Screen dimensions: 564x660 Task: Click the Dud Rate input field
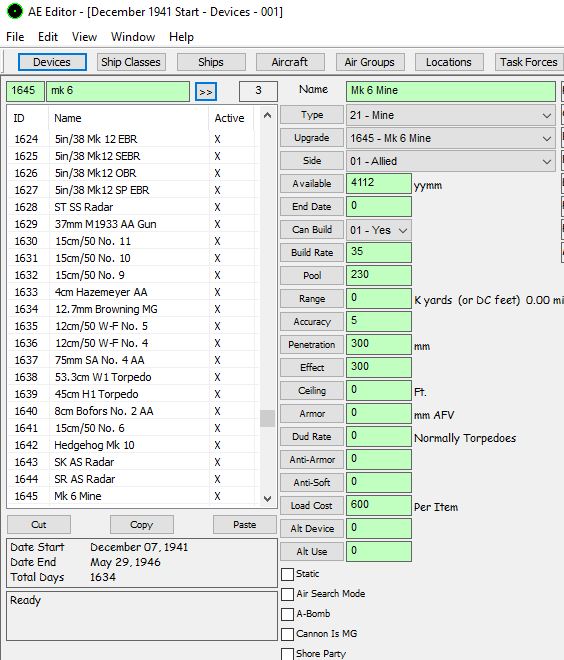[x=379, y=436]
